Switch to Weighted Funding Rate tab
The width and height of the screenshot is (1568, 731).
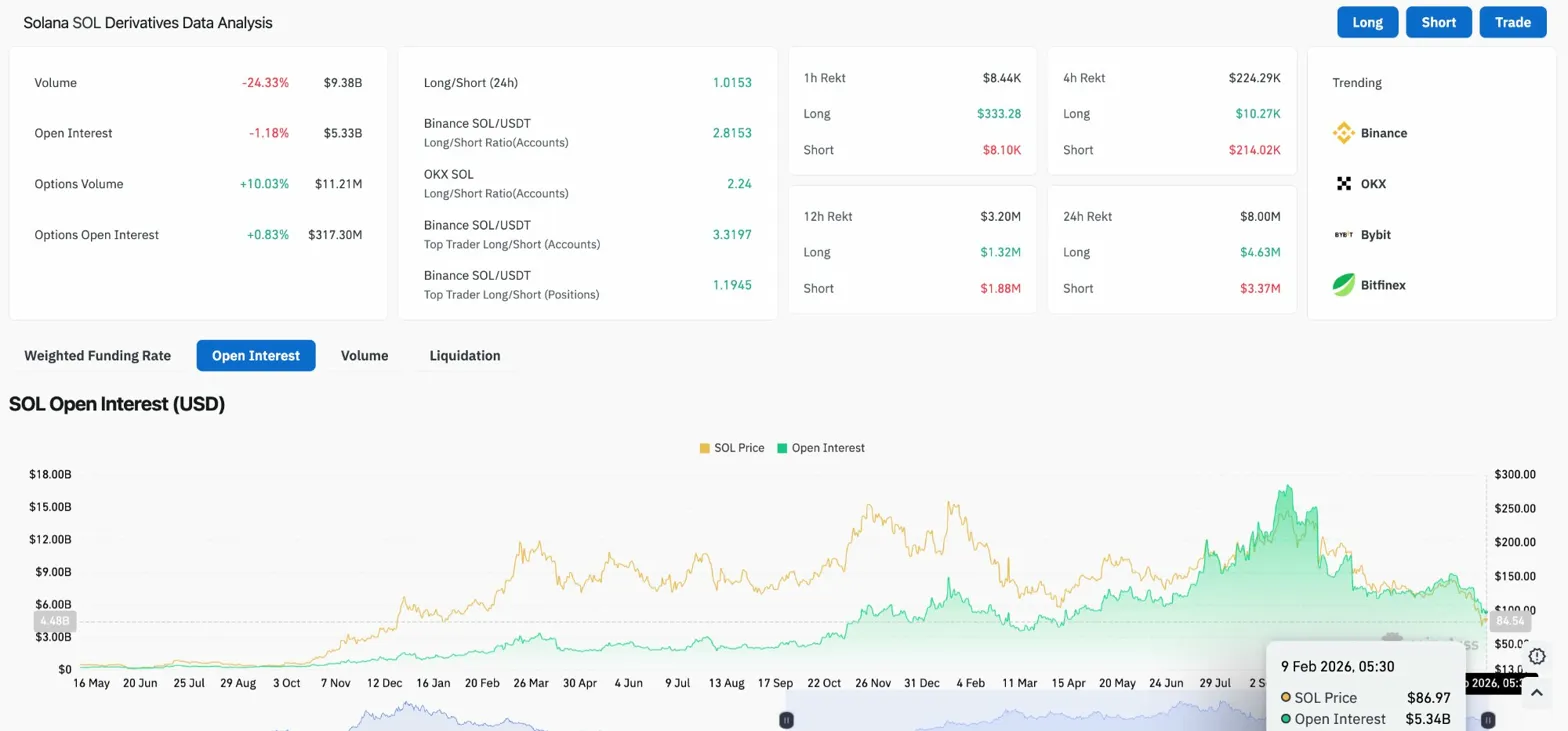point(97,355)
